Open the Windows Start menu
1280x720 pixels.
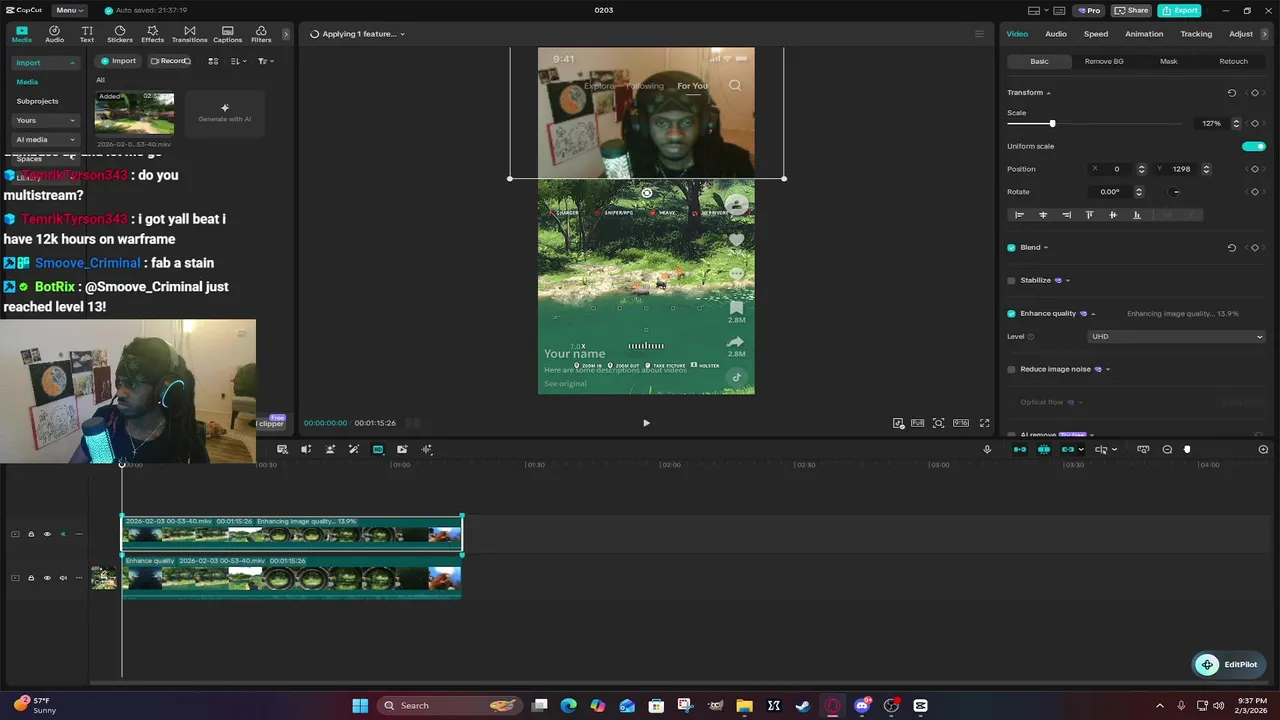(360, 706)
